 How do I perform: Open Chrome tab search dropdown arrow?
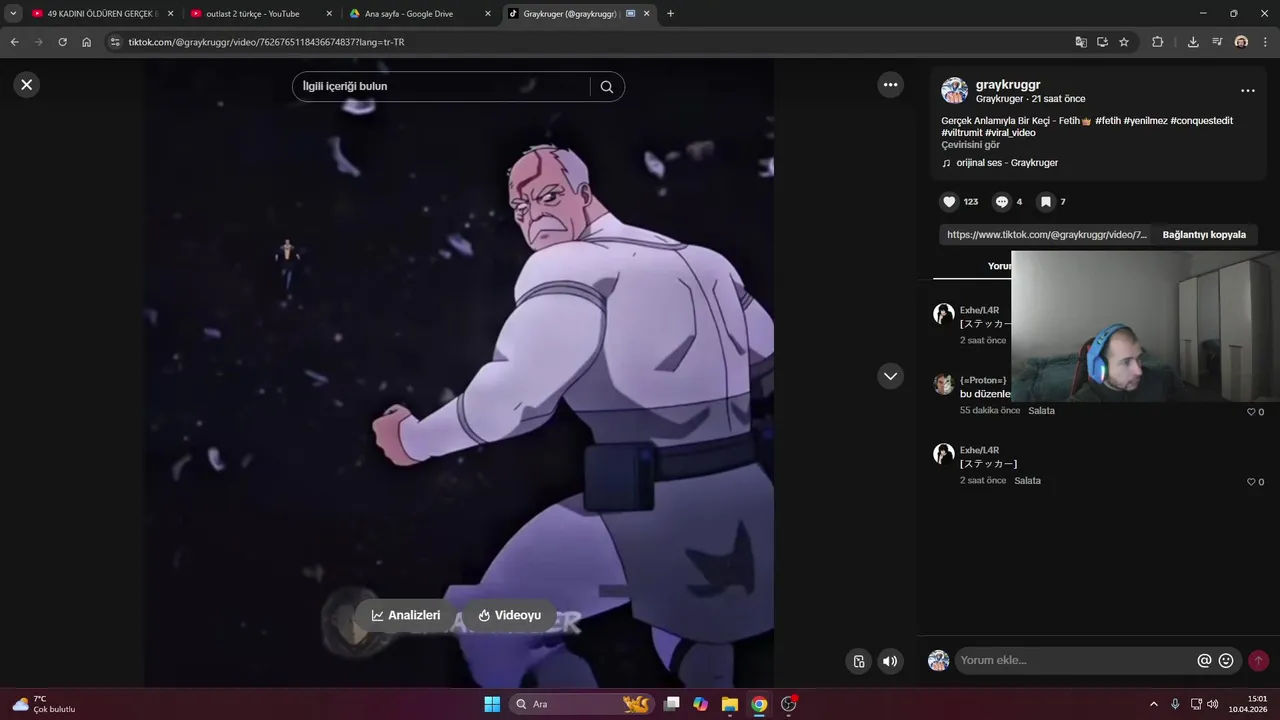tap(13, 14)
